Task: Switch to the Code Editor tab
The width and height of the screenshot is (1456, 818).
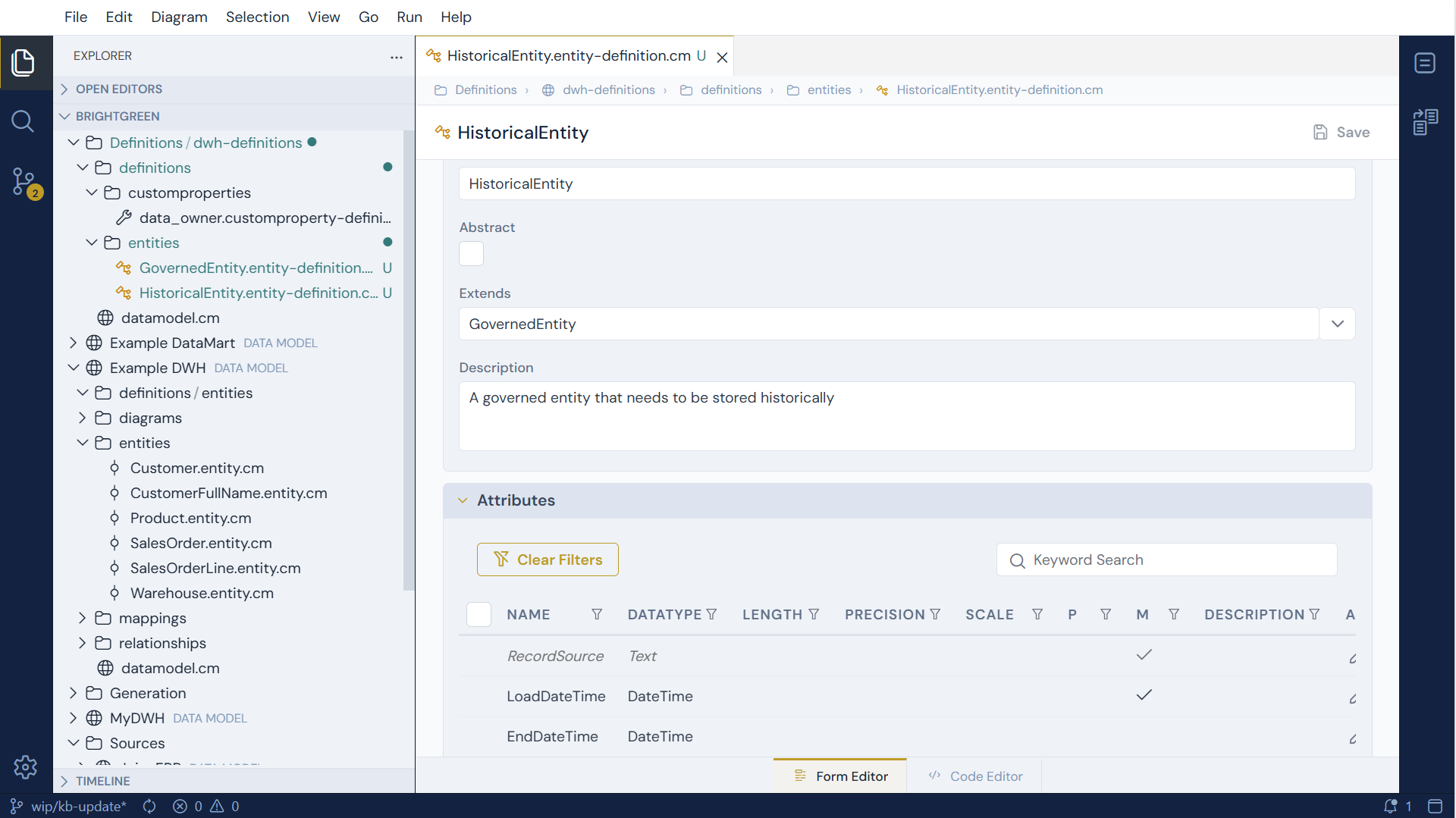Action: tap(975, 776)
